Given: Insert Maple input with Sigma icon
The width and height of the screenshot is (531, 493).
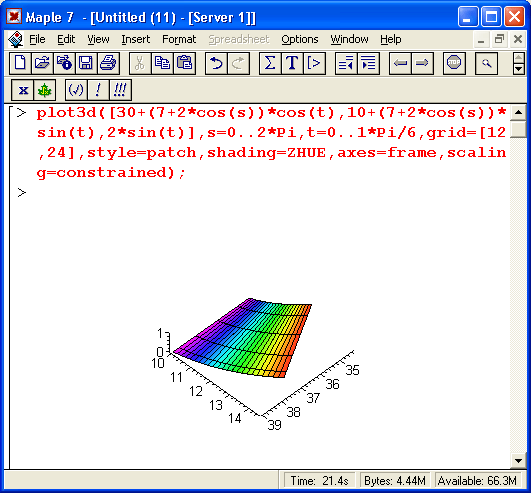Looking at the screenshot, I should (x=270, y=63).
